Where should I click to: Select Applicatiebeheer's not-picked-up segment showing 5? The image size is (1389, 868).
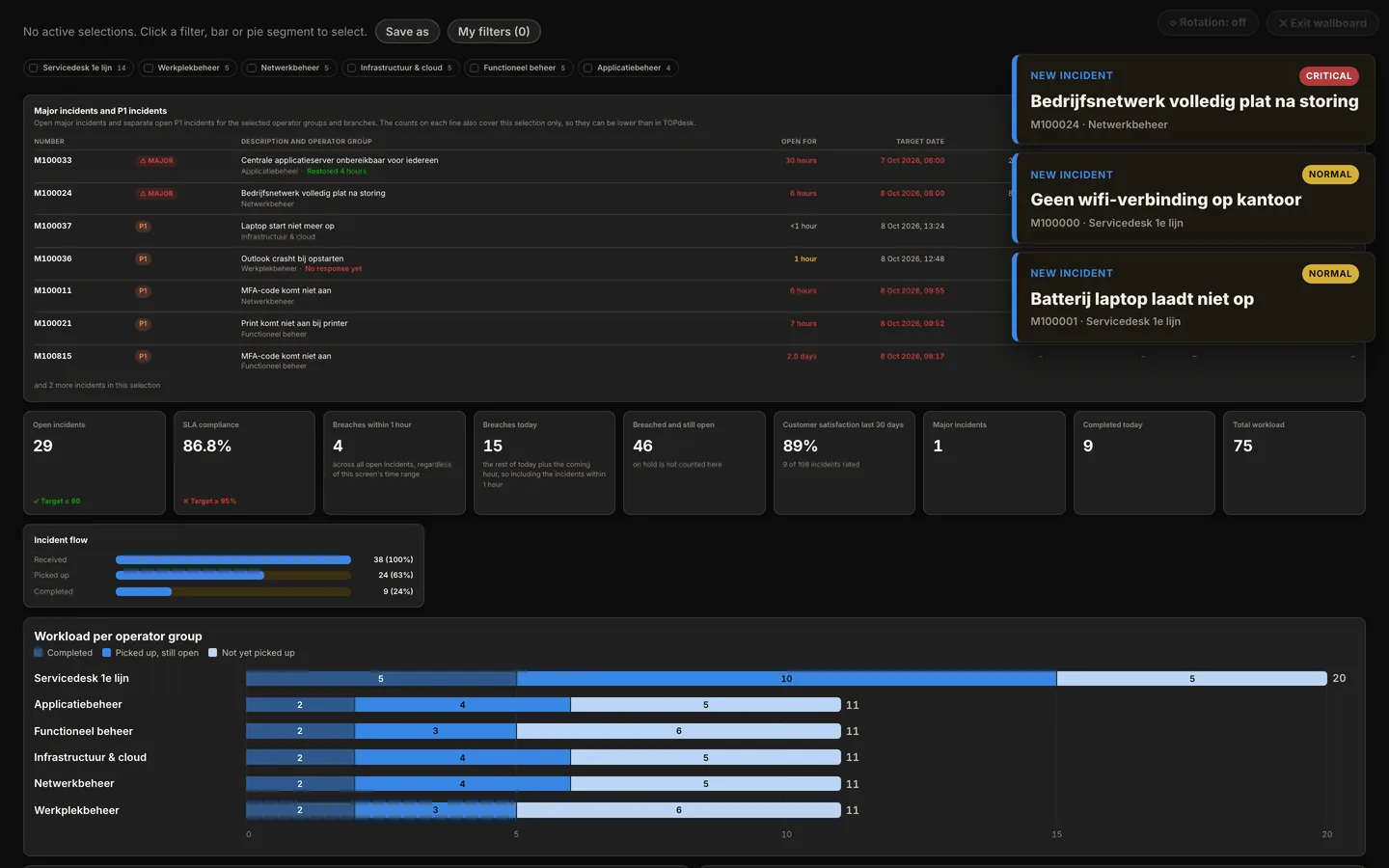[x=706, y=705]
